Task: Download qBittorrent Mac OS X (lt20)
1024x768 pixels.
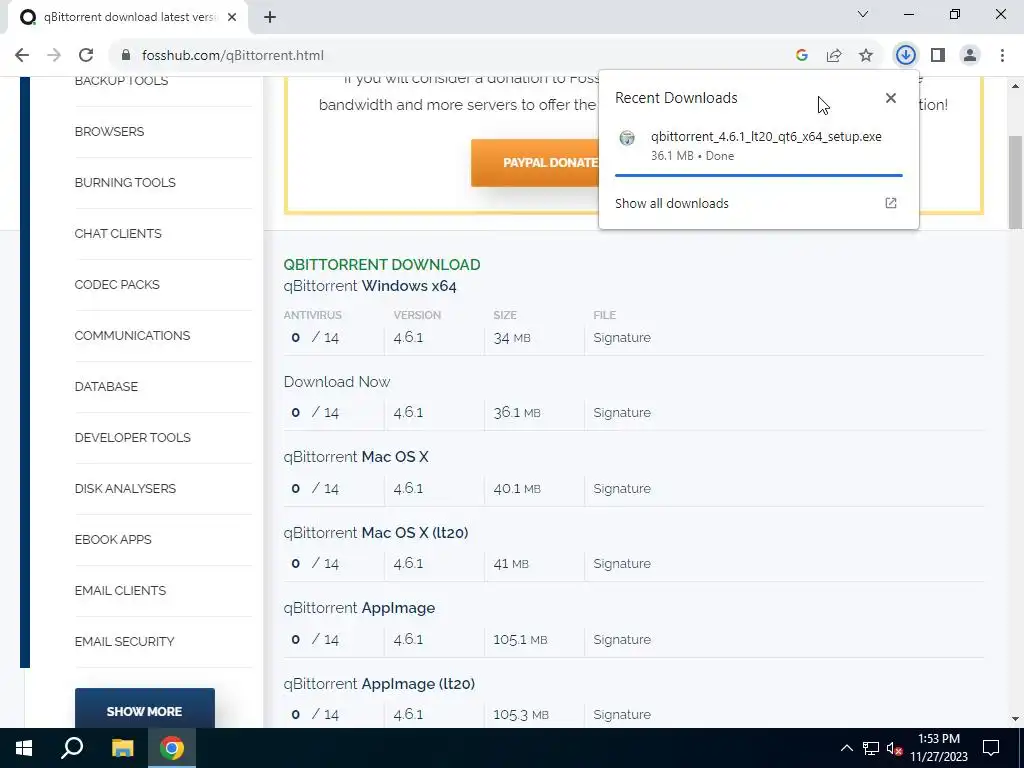Action: (x=376, y=532)
